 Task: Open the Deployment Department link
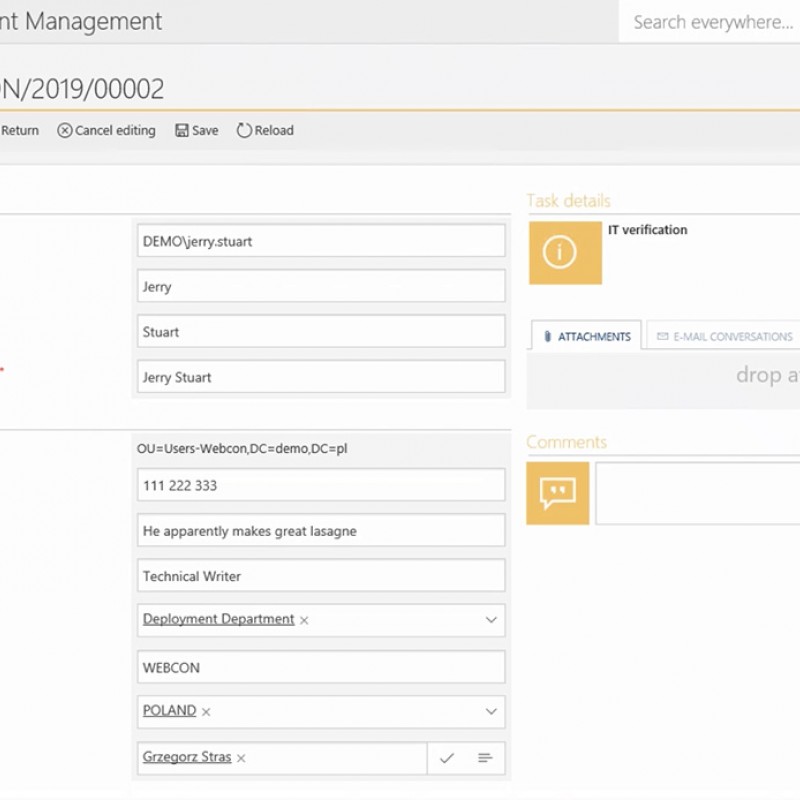(218, 619)
